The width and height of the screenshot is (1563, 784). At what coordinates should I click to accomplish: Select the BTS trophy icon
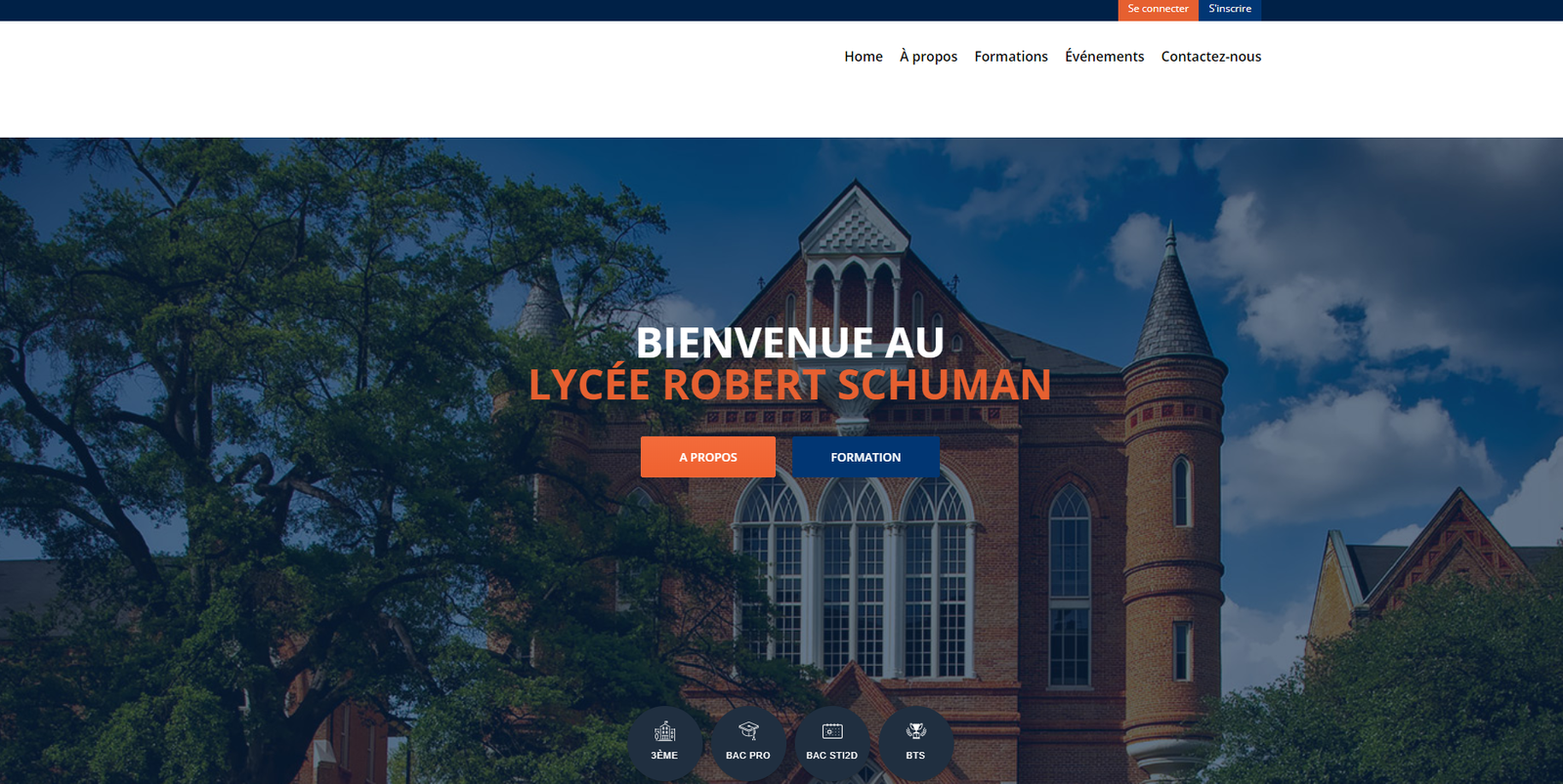click(915, 730)
